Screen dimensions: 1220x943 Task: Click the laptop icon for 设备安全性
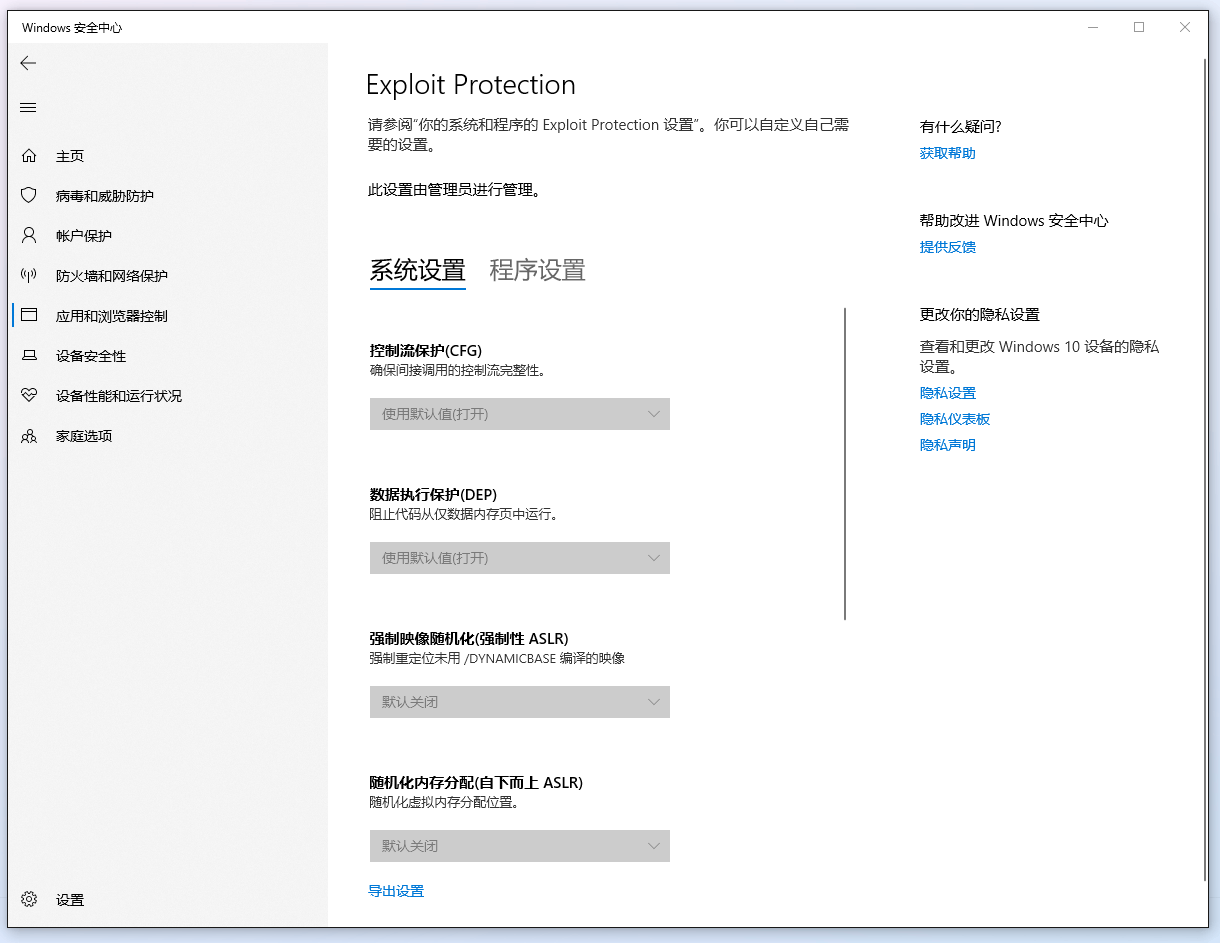click(x=29, y=356)
